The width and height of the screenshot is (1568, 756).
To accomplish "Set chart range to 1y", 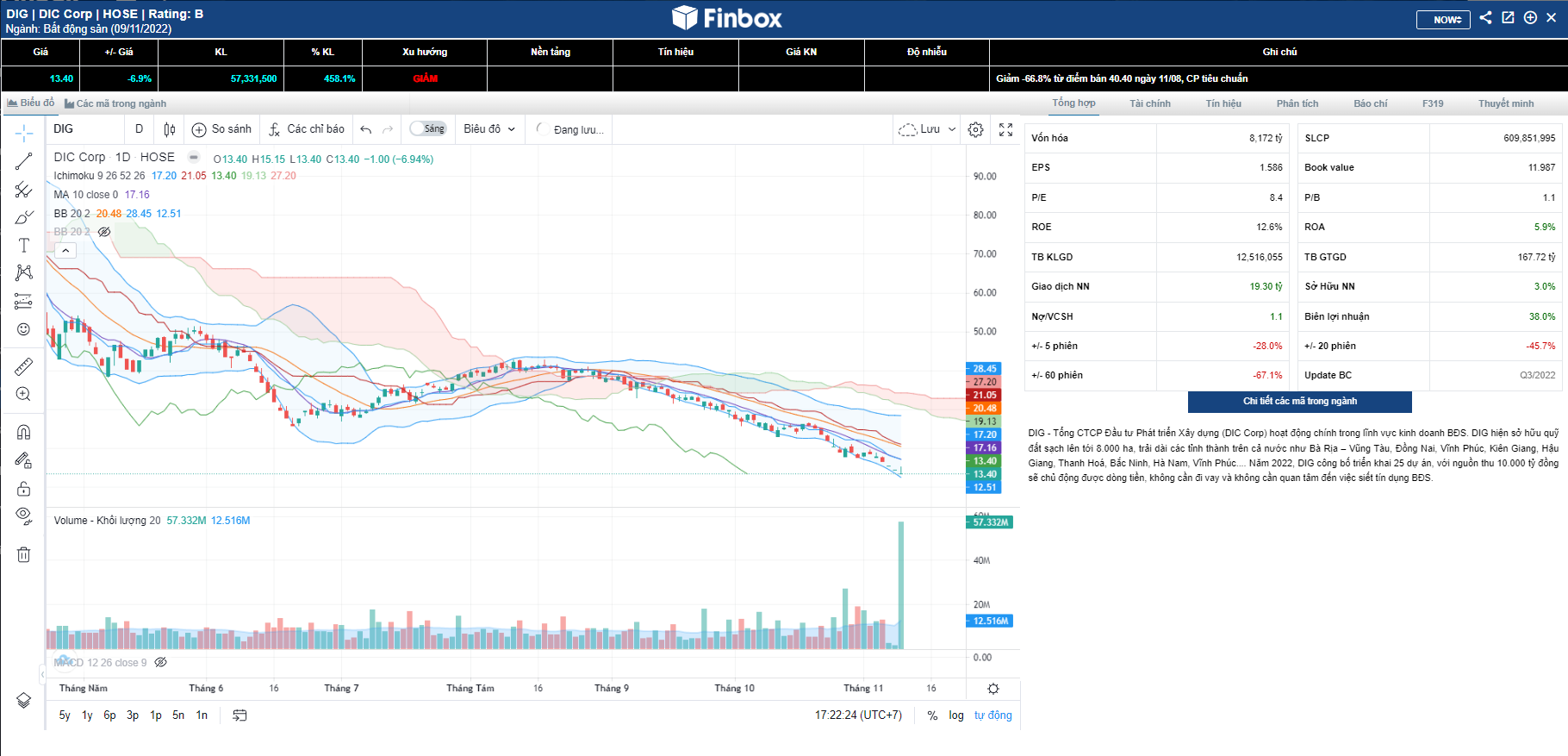I will 87,715.
